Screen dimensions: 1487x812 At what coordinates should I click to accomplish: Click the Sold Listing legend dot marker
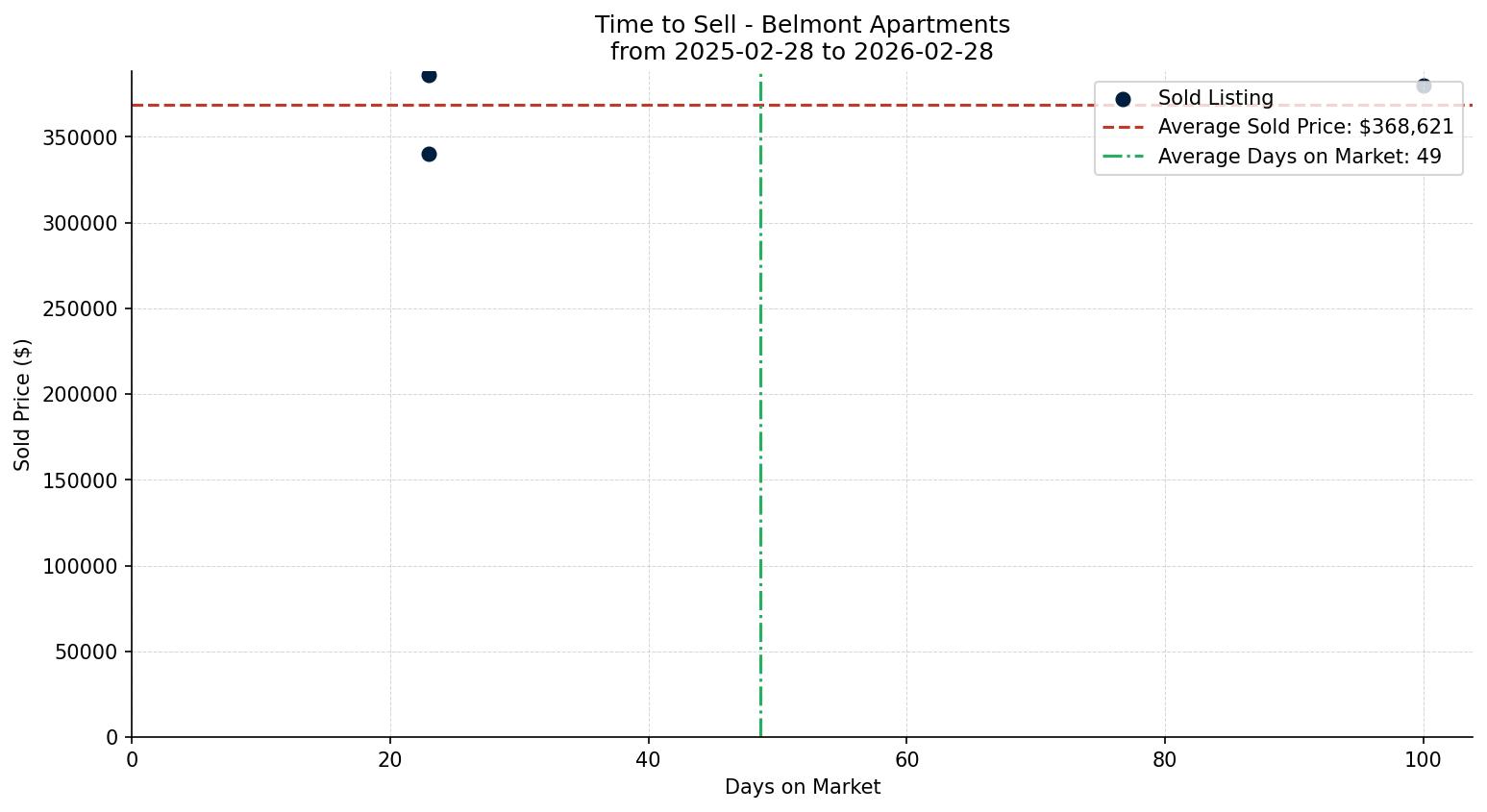pos(1123,99)
